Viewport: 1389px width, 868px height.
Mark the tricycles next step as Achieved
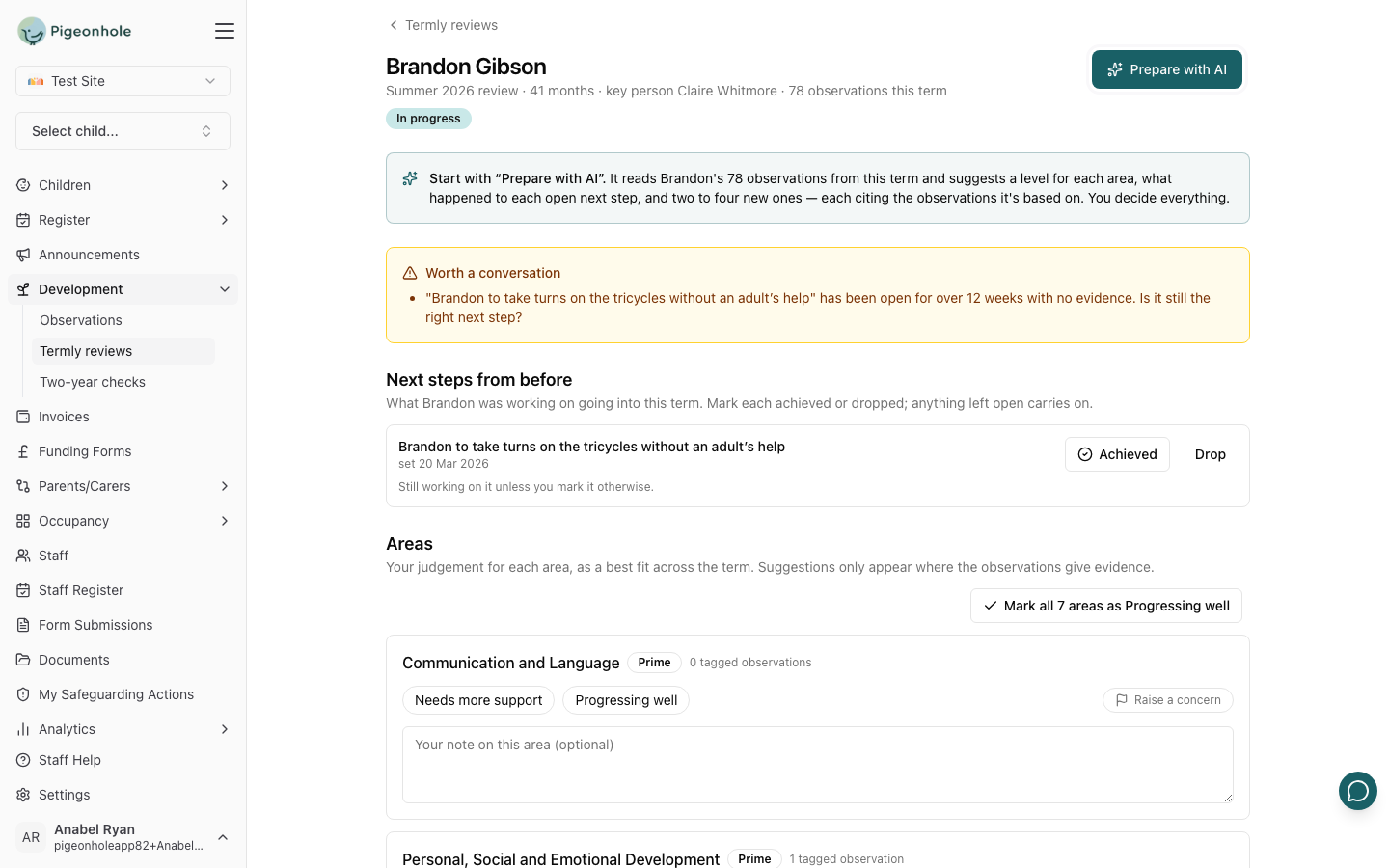[x=1117, y=454]
